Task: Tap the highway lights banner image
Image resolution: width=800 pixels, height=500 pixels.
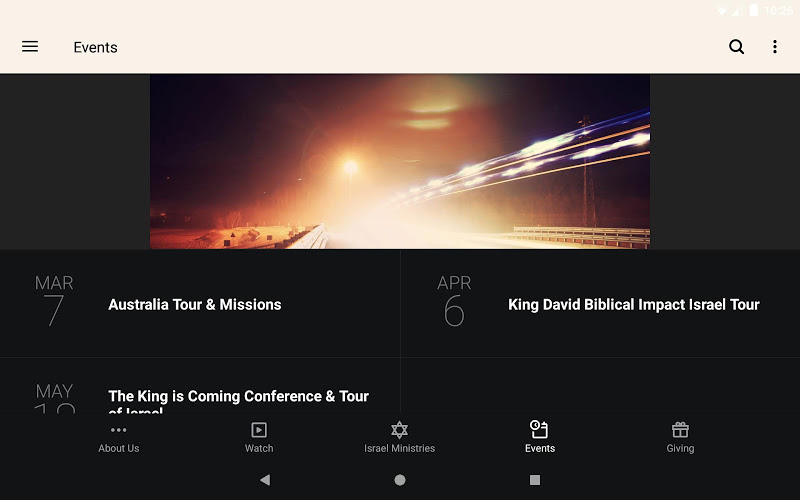Action: tap(400, 161)
